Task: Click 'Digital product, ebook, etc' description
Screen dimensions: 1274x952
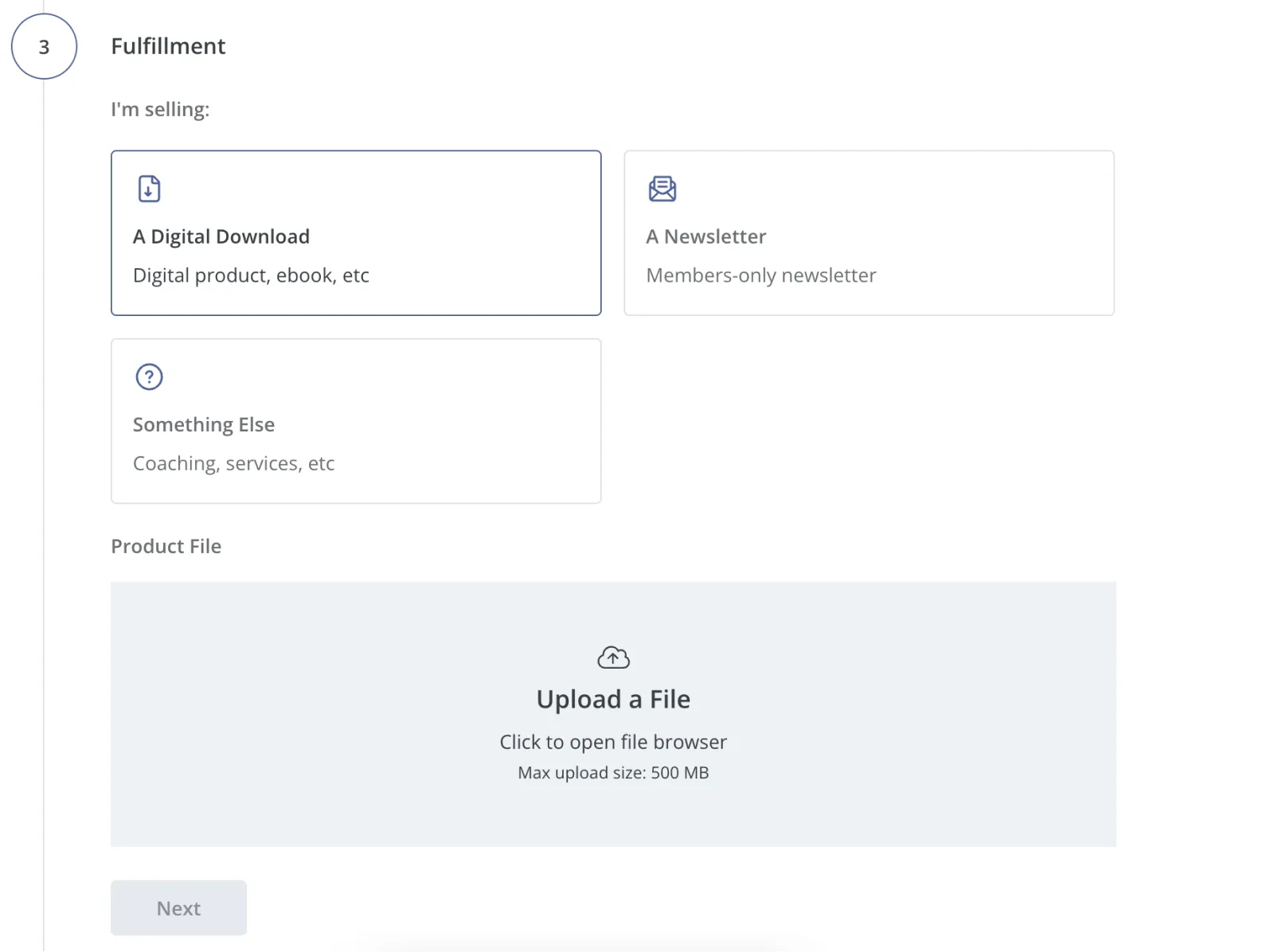Action: pyautogui.click(x=251, y=275)
